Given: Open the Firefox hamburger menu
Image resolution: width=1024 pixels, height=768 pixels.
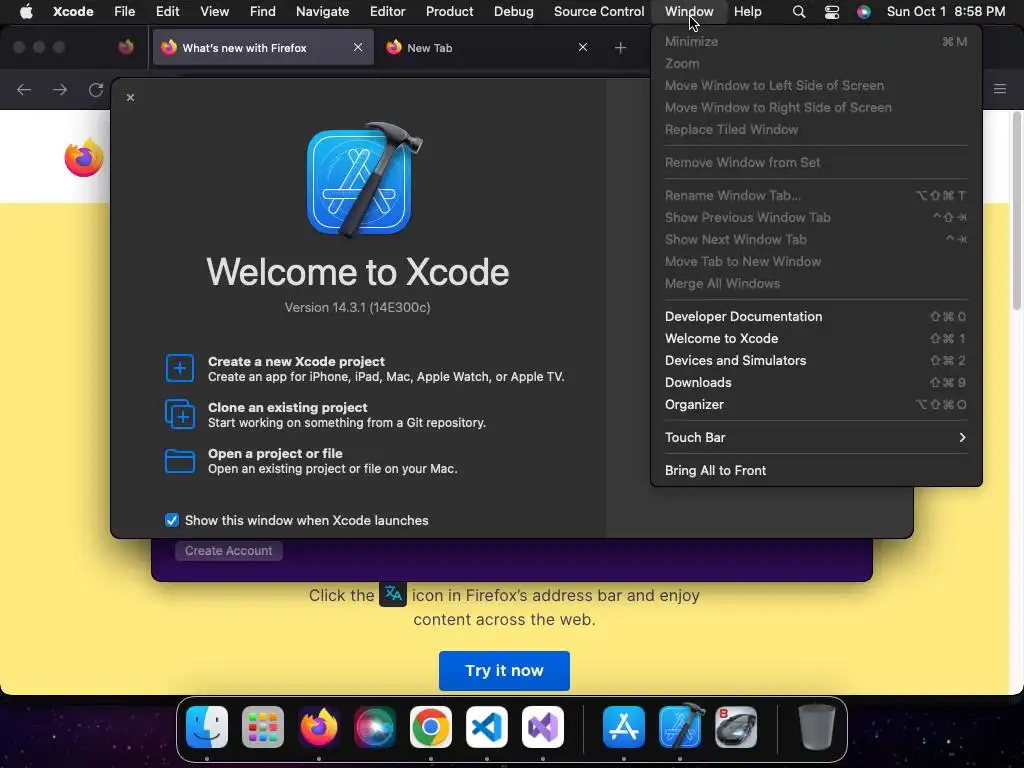Looking at the screenshot, I should pyautogui.click(x=1000, y=89).
